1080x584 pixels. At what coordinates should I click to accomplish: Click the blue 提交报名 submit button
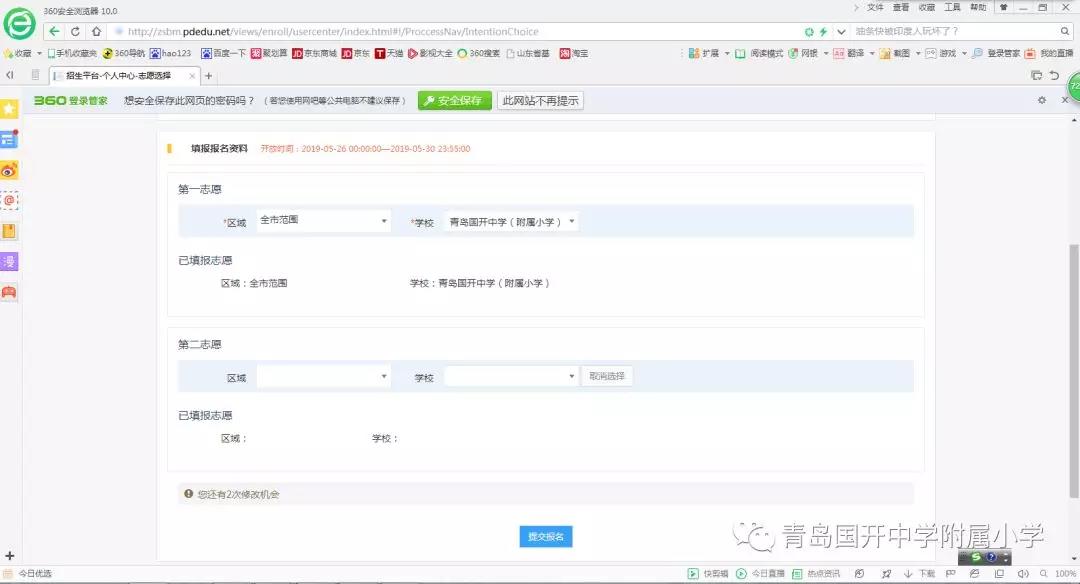tap(546, 537)
